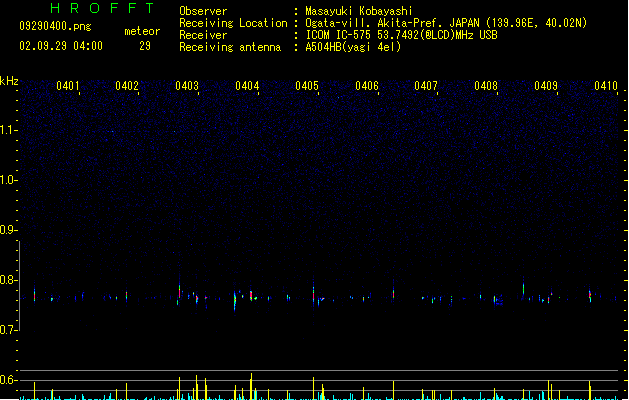629x400 pixels.
Task: Click the 0402 time marker
Action: pyautogui.click(x=127, y=86)
